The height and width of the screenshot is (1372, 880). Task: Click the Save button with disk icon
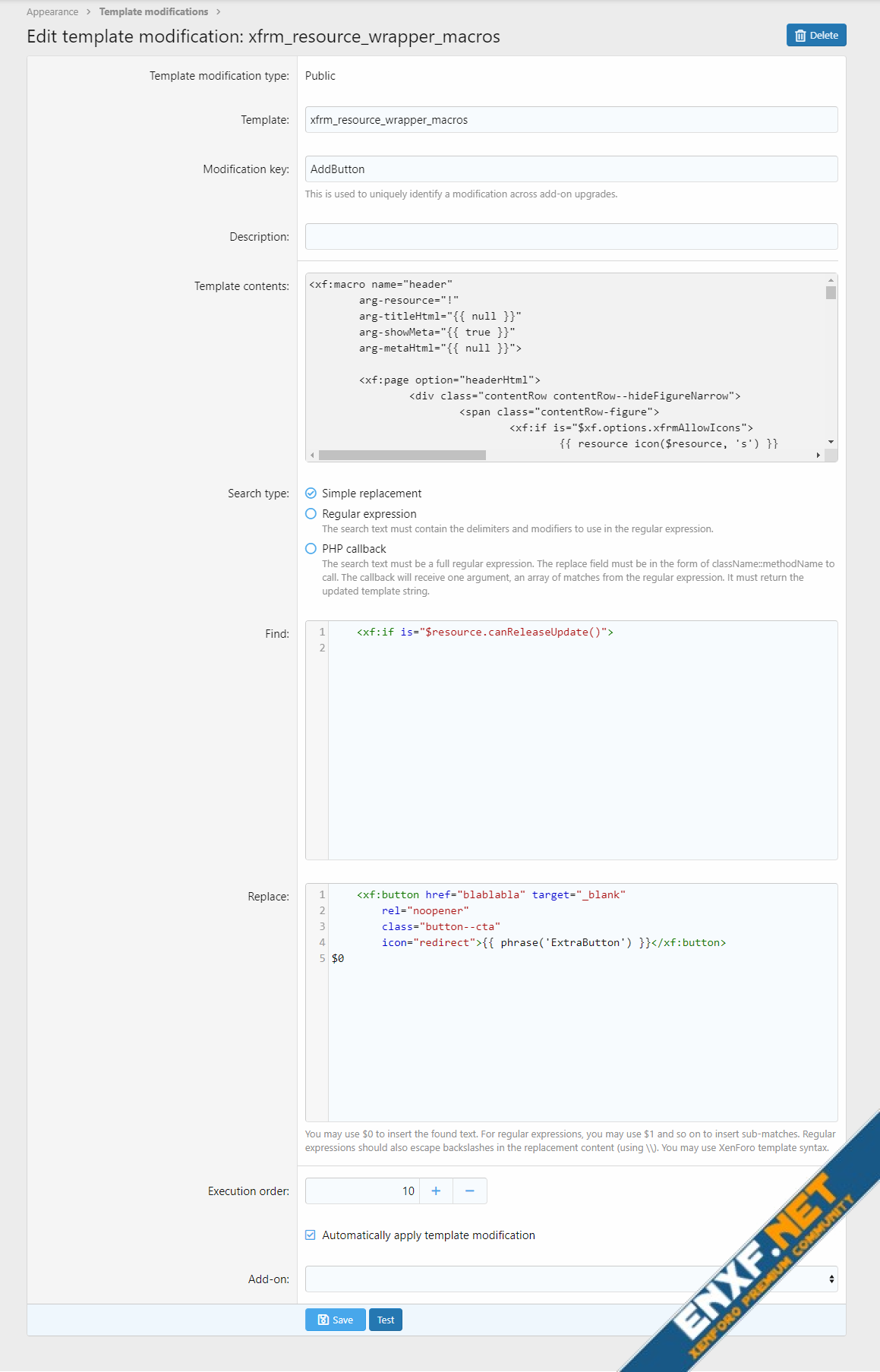pyautogui.click(x=335, y=1320)
